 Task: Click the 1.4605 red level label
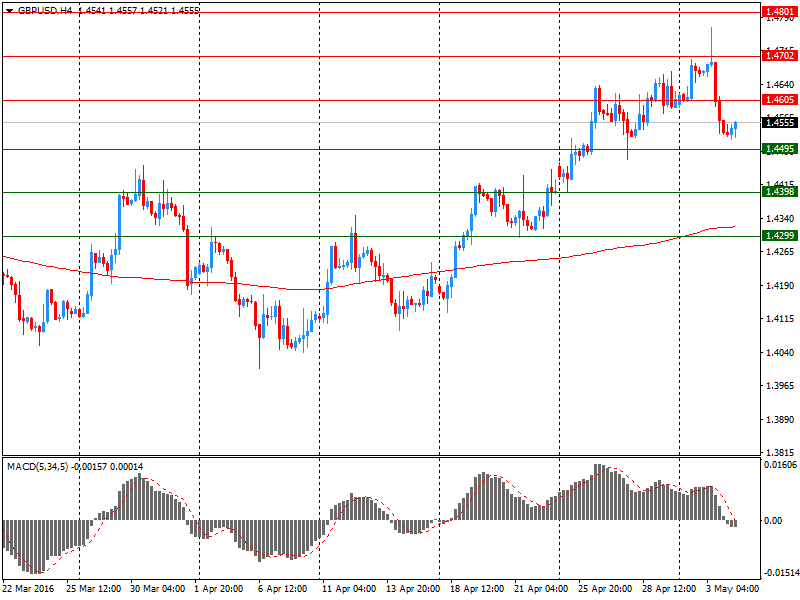[x=780, y=99]
